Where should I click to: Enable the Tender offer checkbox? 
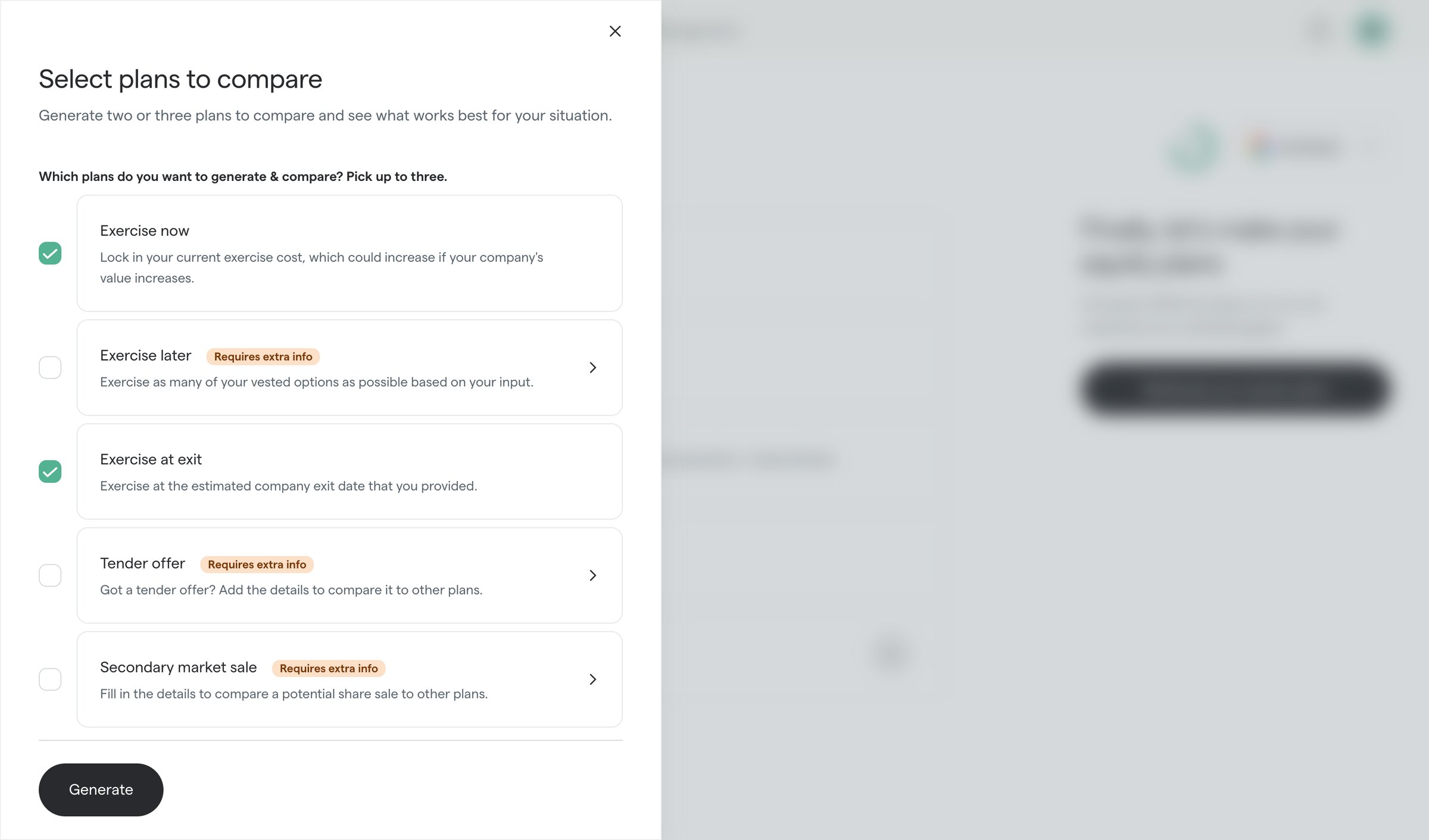50,575
